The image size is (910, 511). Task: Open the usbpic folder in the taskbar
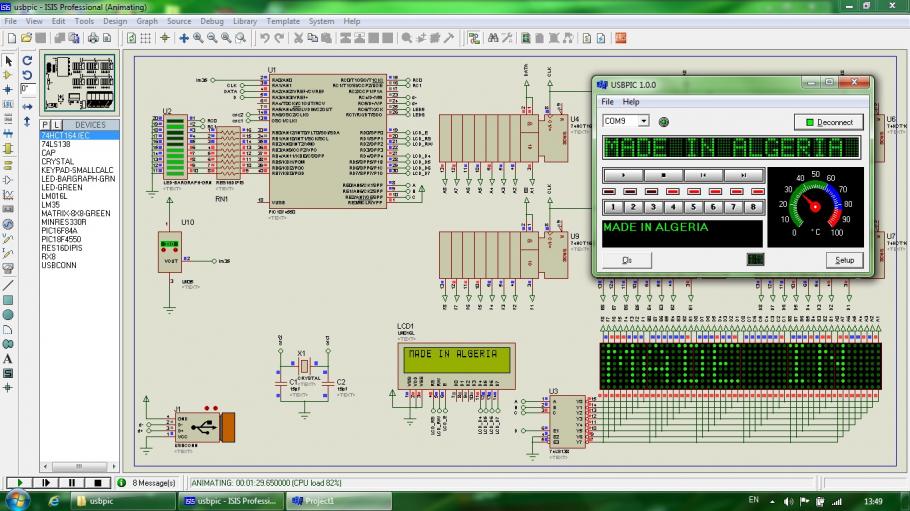(x=96, y=500)
